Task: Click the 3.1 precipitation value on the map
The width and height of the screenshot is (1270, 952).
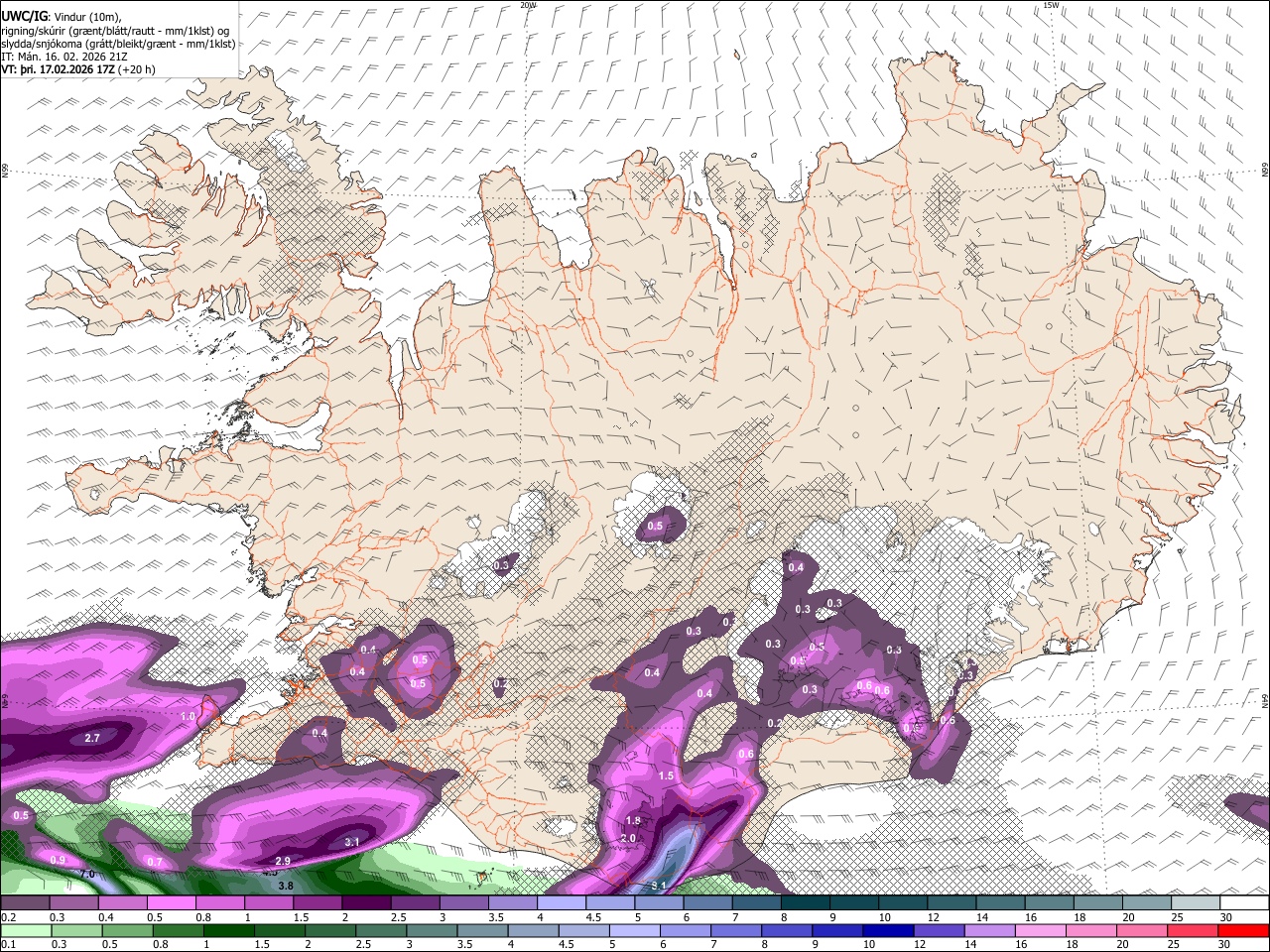Action: pyautogui.click(x=351, y=842)
